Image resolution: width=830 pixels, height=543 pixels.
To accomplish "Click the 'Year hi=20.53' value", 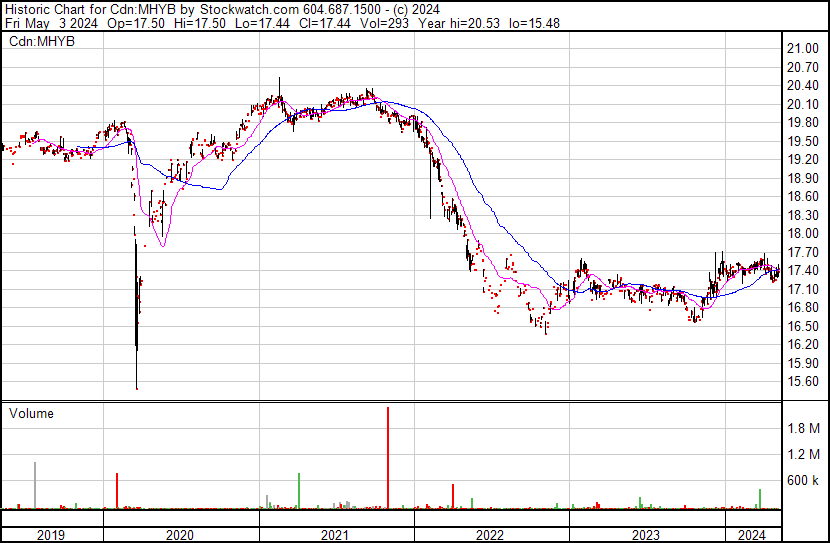I will point(458,23).
